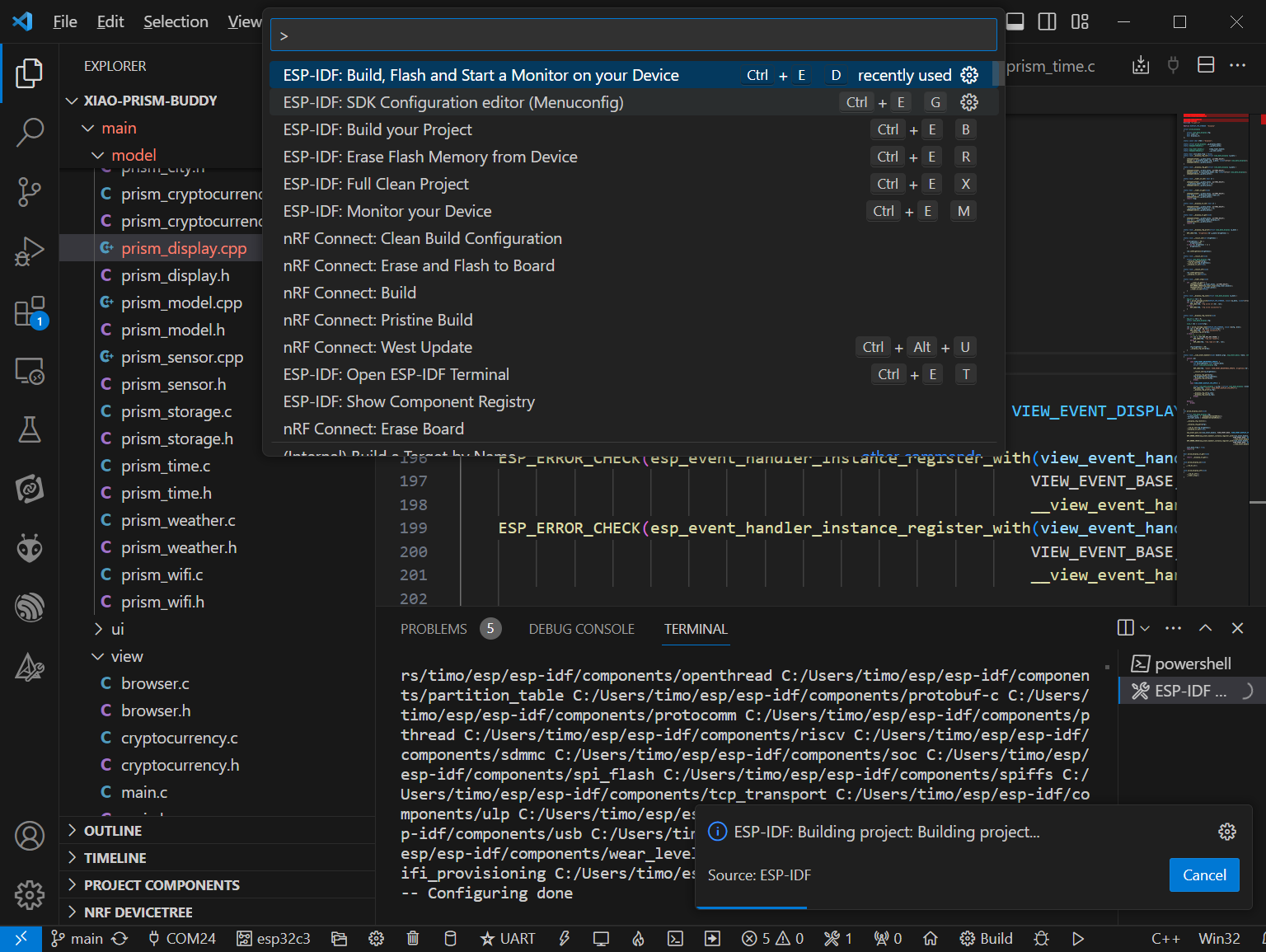Configure keybinding for SDK Configuration editor
The image size is (1266, 952).
click(x=969, y=102)
